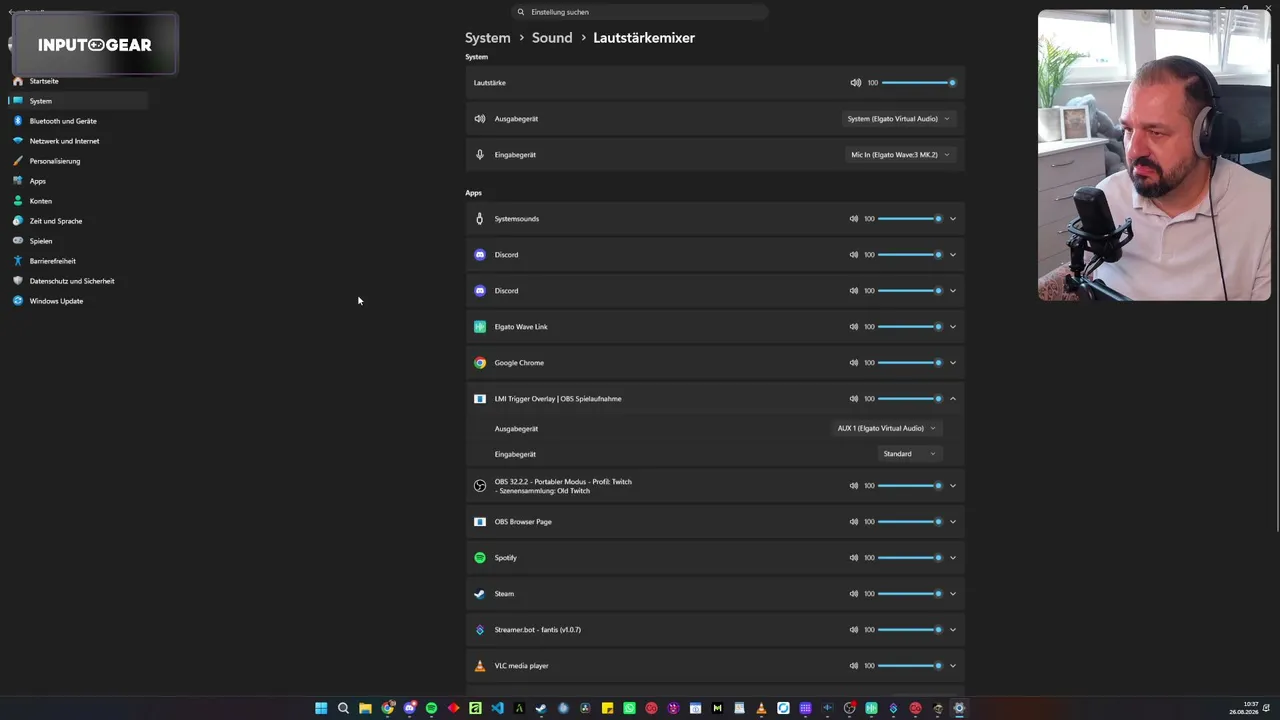Viewport: 1280px width, 720px height.
Task: Open Visual Studio Code from the taskbar
Action: 497,708
